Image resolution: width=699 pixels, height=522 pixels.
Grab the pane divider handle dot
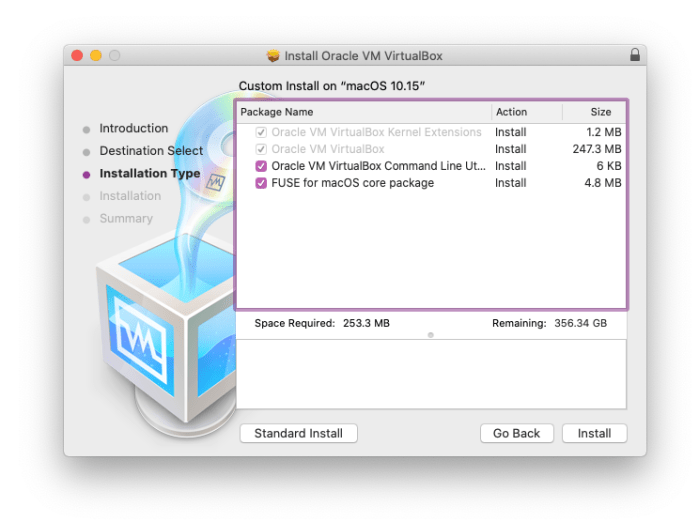[431, 335]
